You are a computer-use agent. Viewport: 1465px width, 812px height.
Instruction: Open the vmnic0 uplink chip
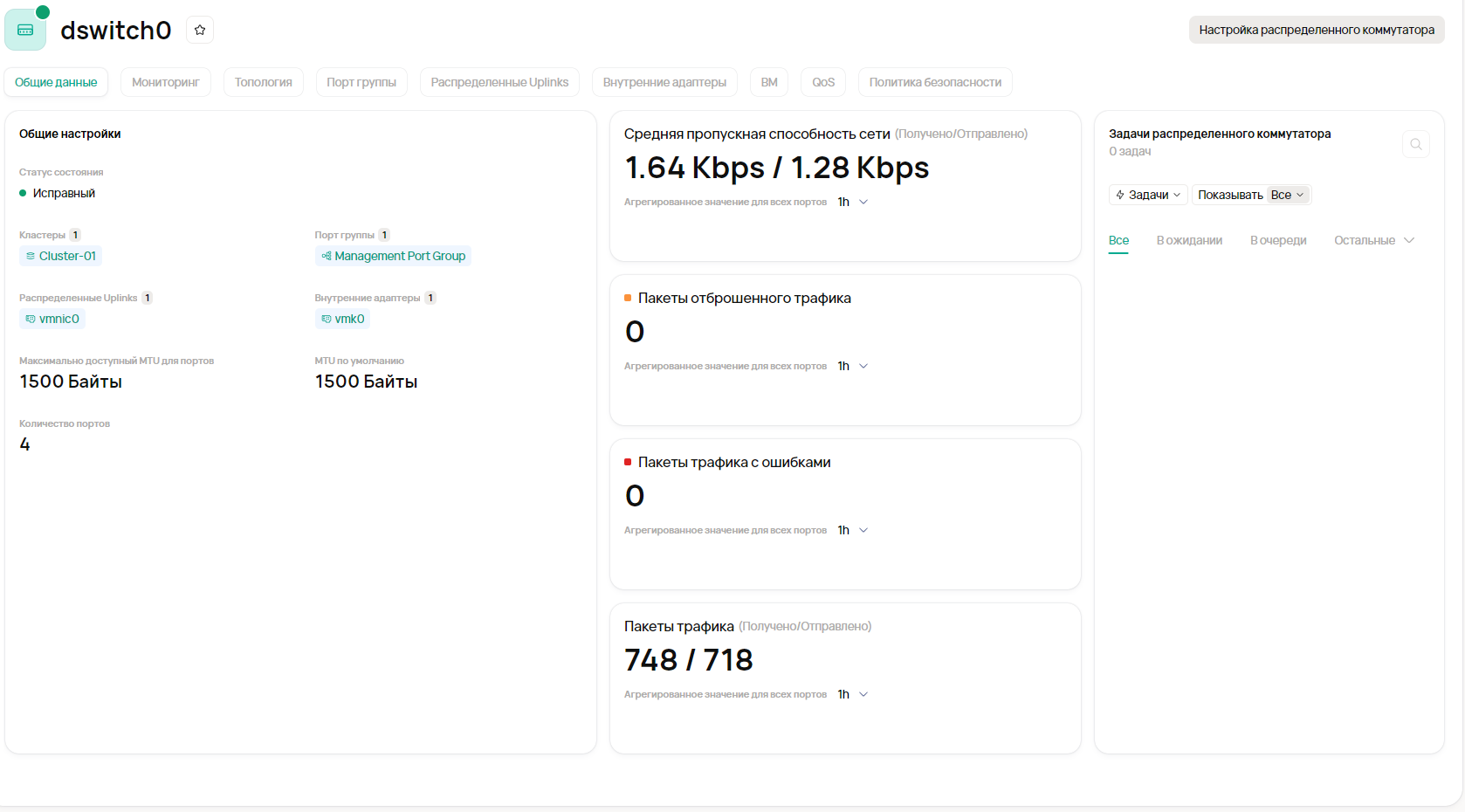(52, 319)
